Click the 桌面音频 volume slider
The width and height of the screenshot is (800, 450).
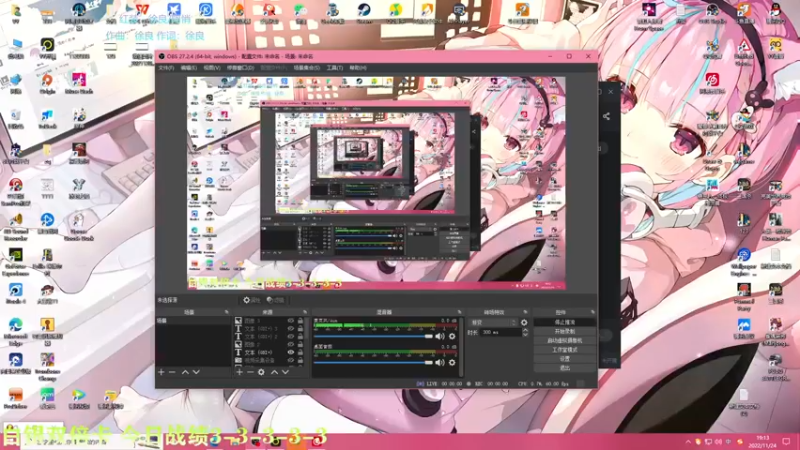point(373,362)
